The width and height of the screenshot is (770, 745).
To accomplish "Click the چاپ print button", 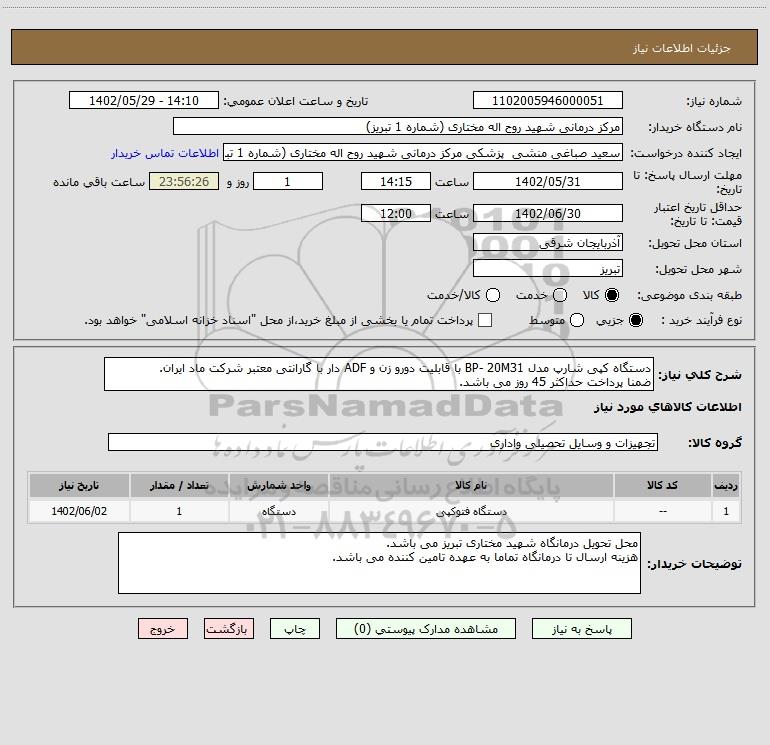I will click(x=295, y=629).
